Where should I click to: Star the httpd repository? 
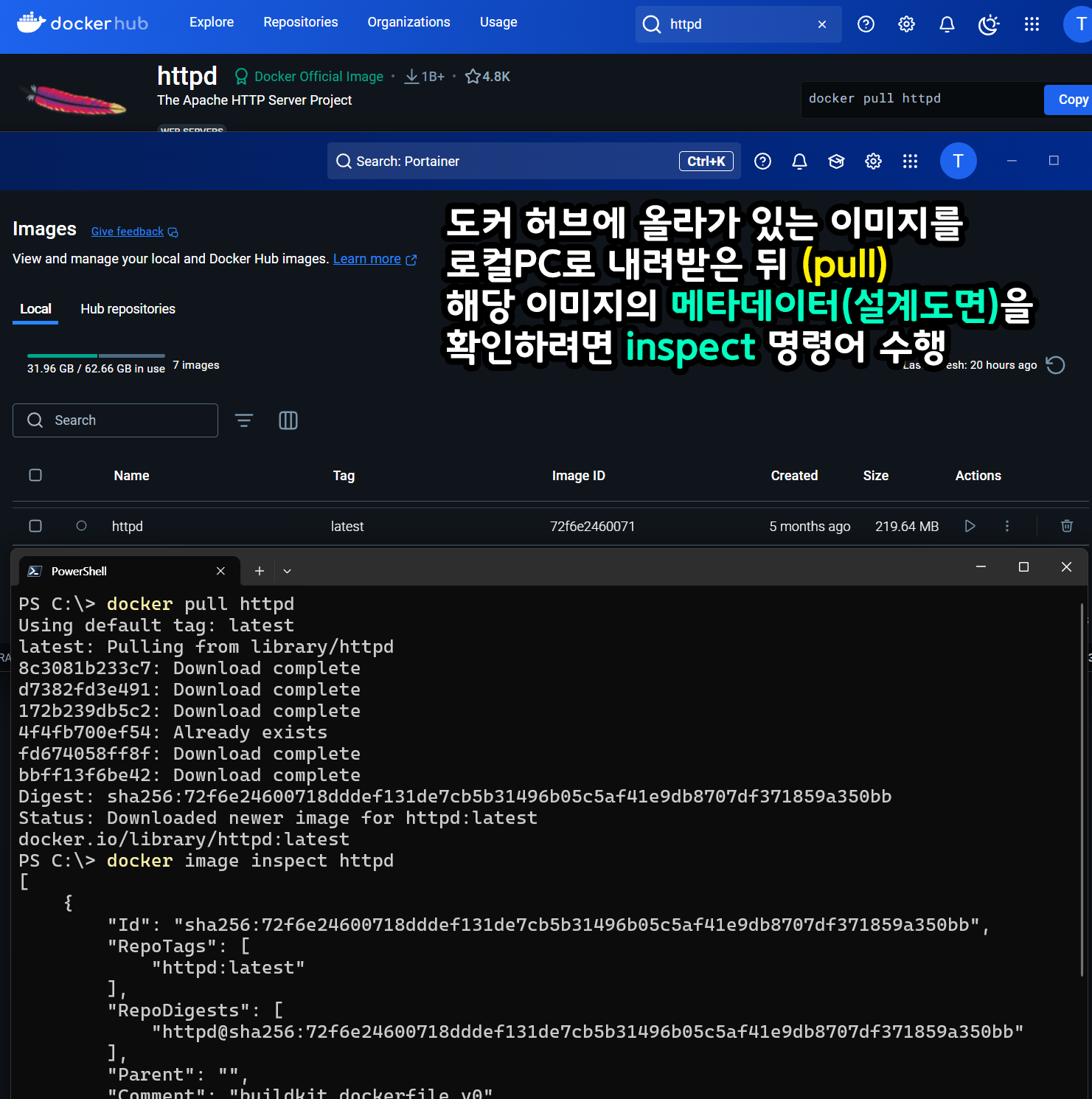(x=473, y=77)
